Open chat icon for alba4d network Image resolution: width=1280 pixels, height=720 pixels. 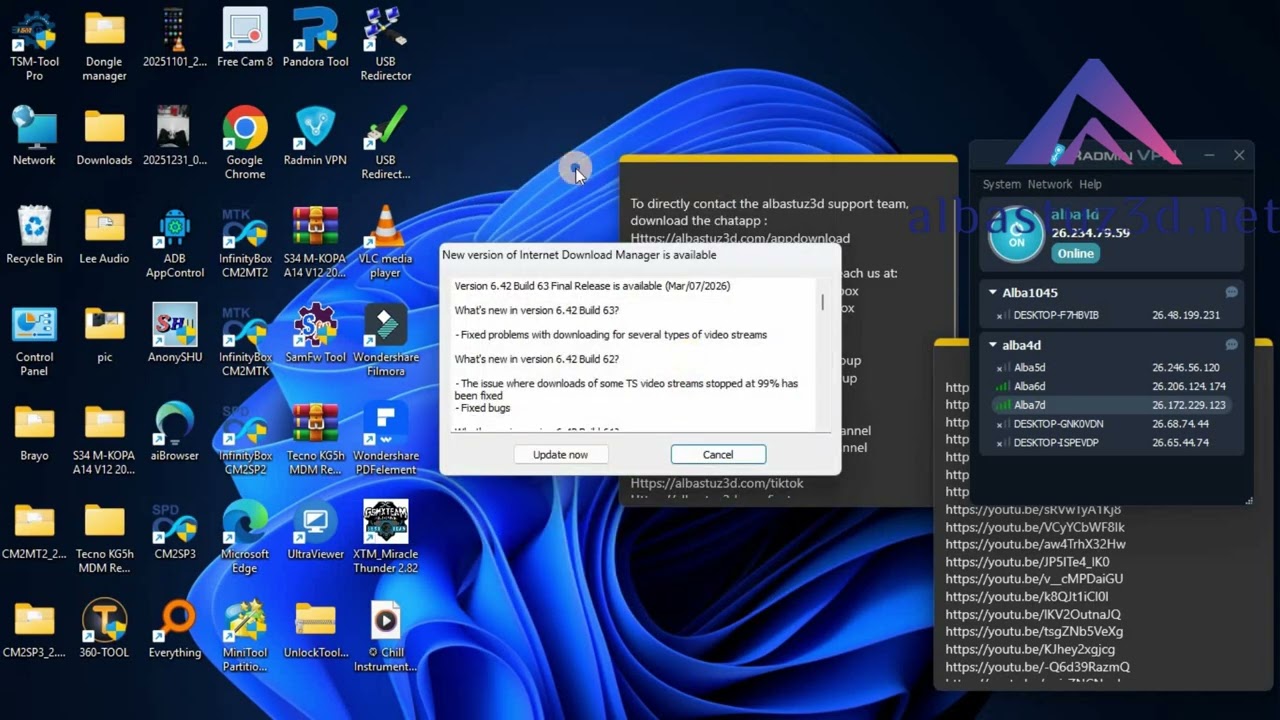click(1232, 345)
